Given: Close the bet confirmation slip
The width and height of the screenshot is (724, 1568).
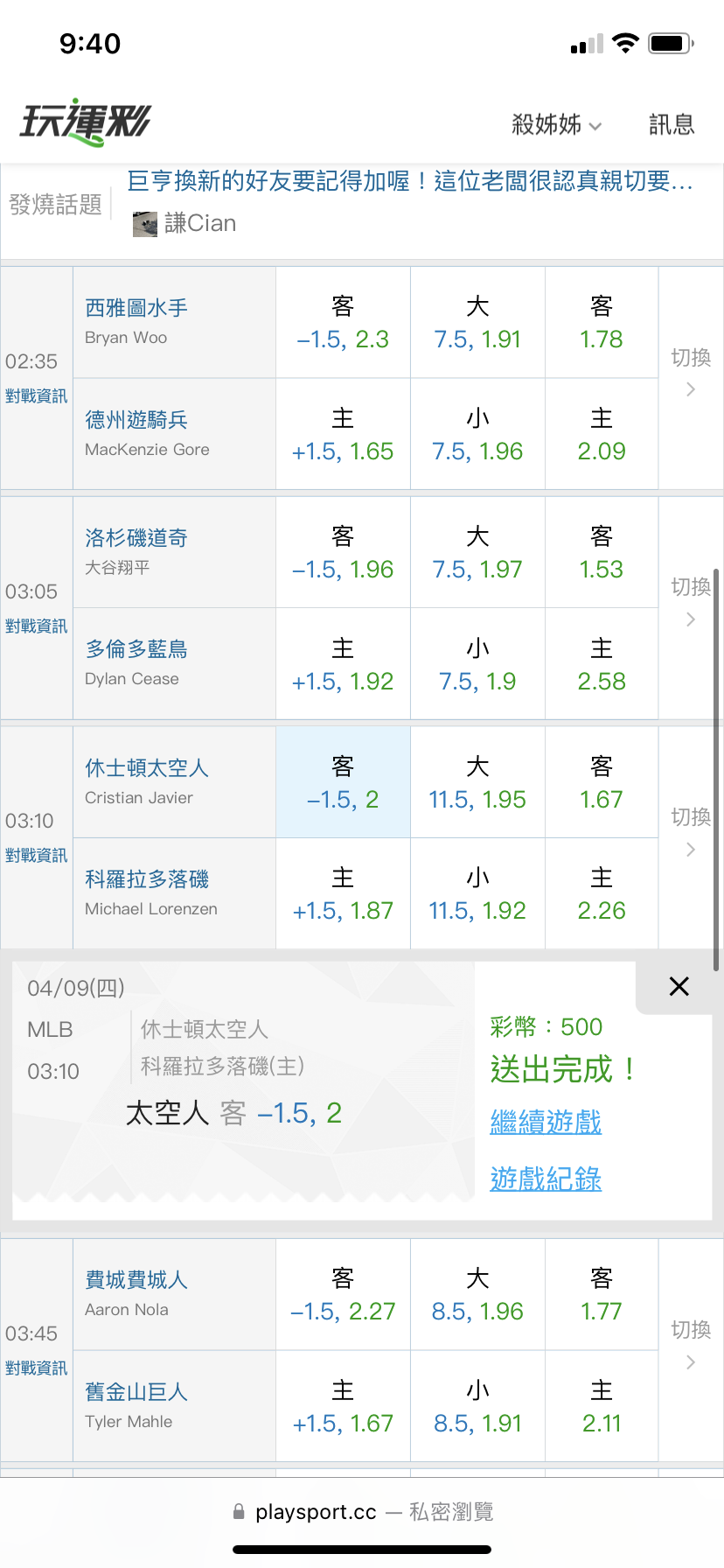Looking at the screenshot, I should click(x=679, y=987).
